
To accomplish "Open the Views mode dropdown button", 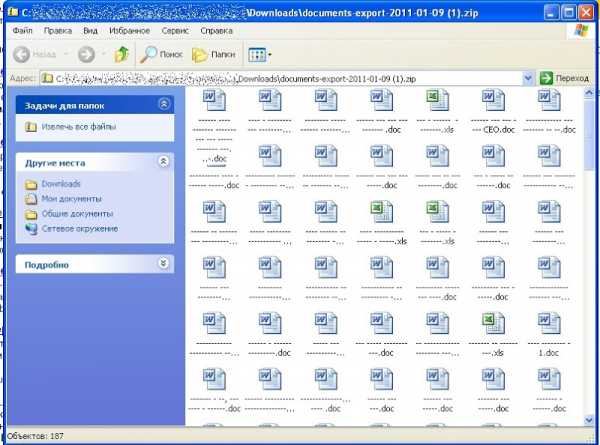I will coord(260,55).
